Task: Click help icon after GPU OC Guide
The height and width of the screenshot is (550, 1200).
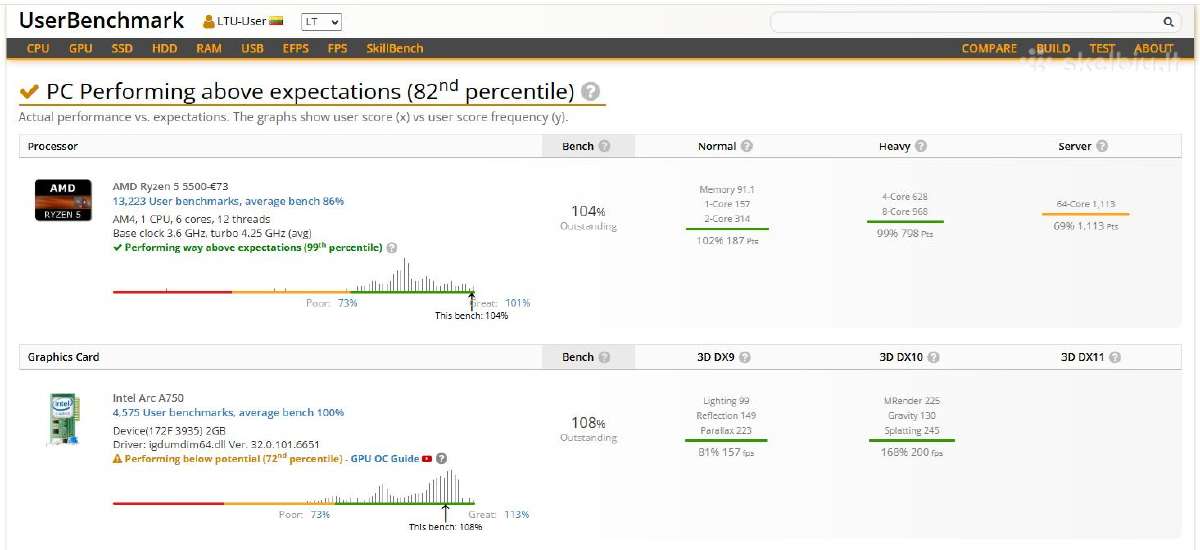Action: tap(441, 459)
